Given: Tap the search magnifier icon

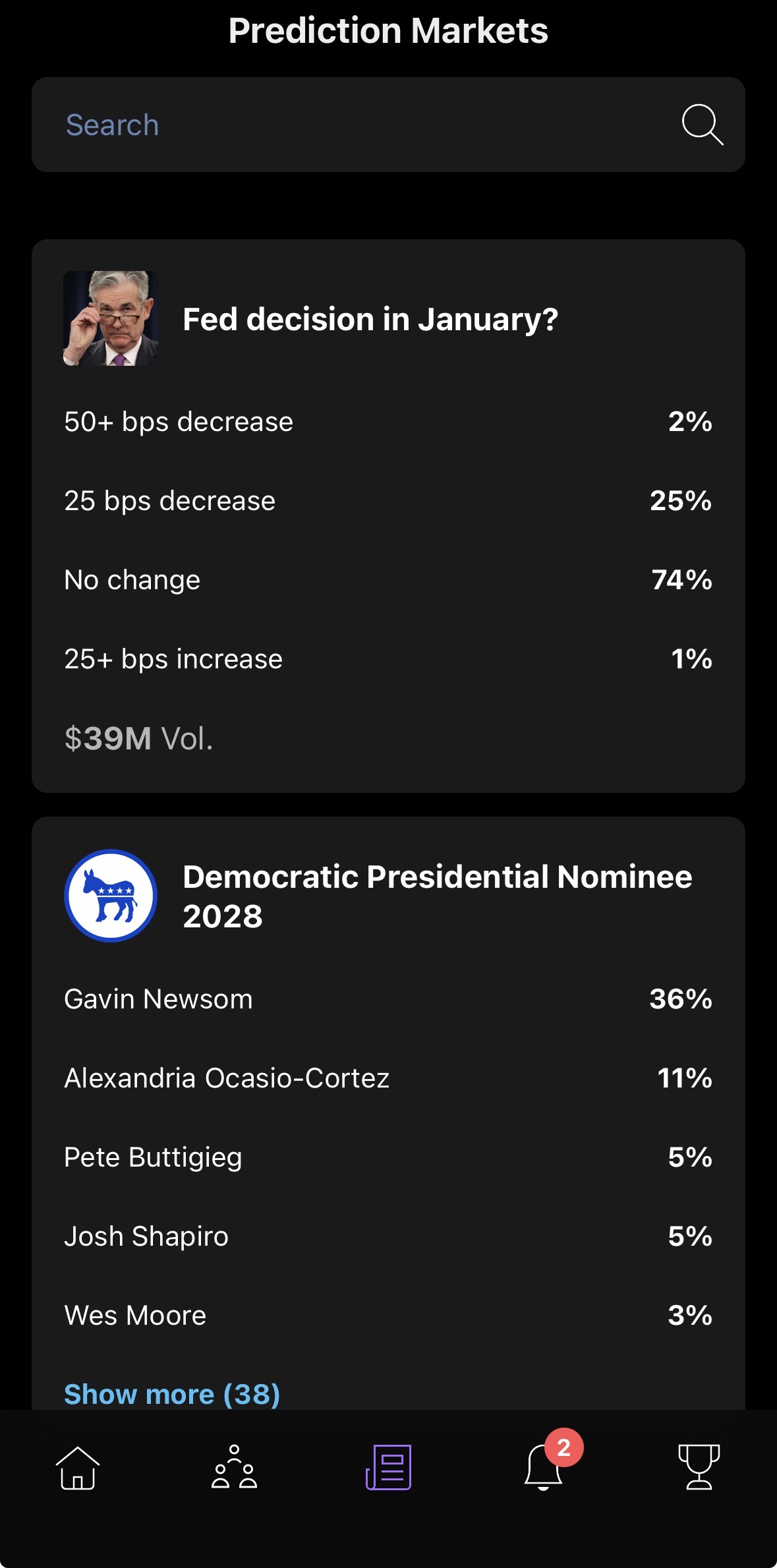Looking at the screenshot, I should click(702, 124).
